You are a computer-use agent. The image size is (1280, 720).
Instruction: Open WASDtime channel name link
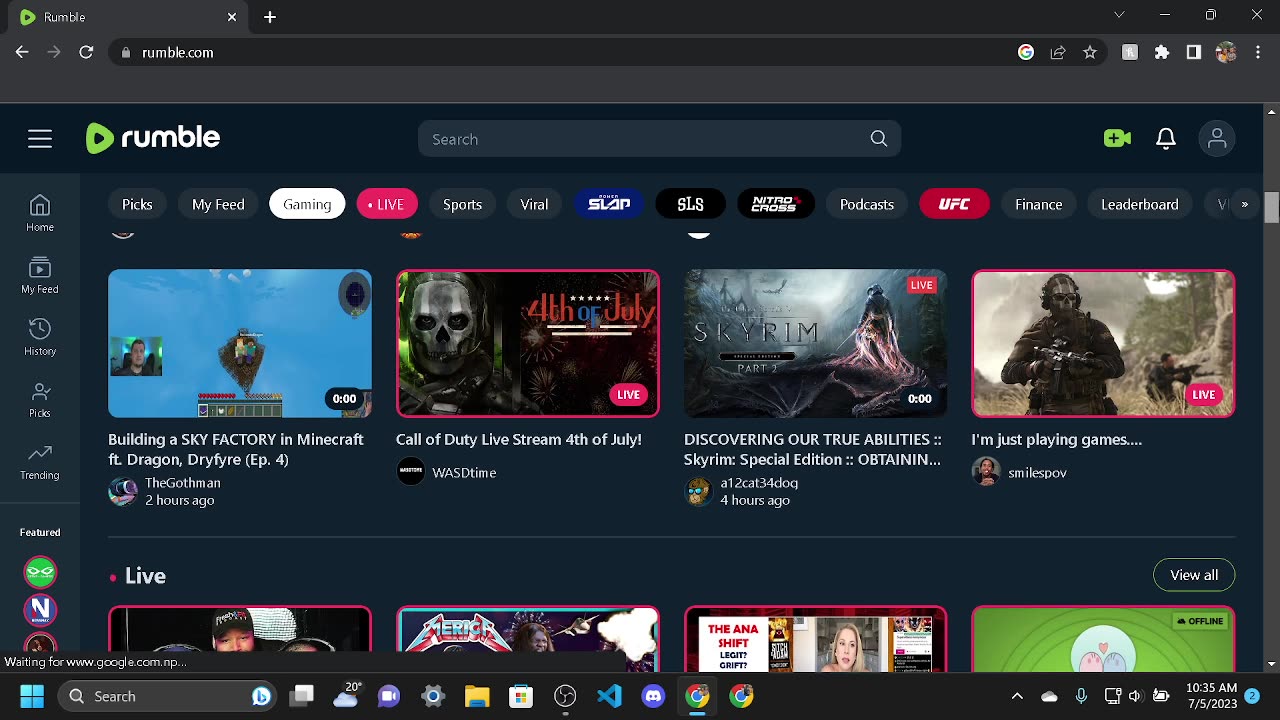pyautogui.click(x=464, y=472)
